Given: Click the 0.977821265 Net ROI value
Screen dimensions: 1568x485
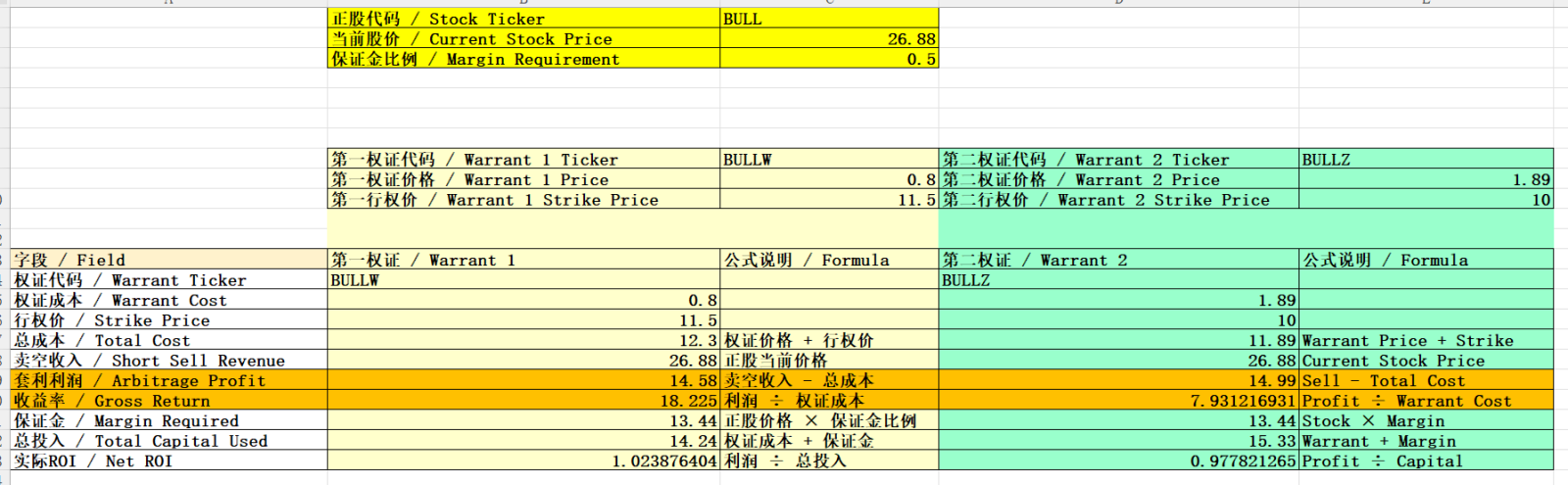Looking at the screenshot, I should pyautogui.click(x=1119, y=461).
